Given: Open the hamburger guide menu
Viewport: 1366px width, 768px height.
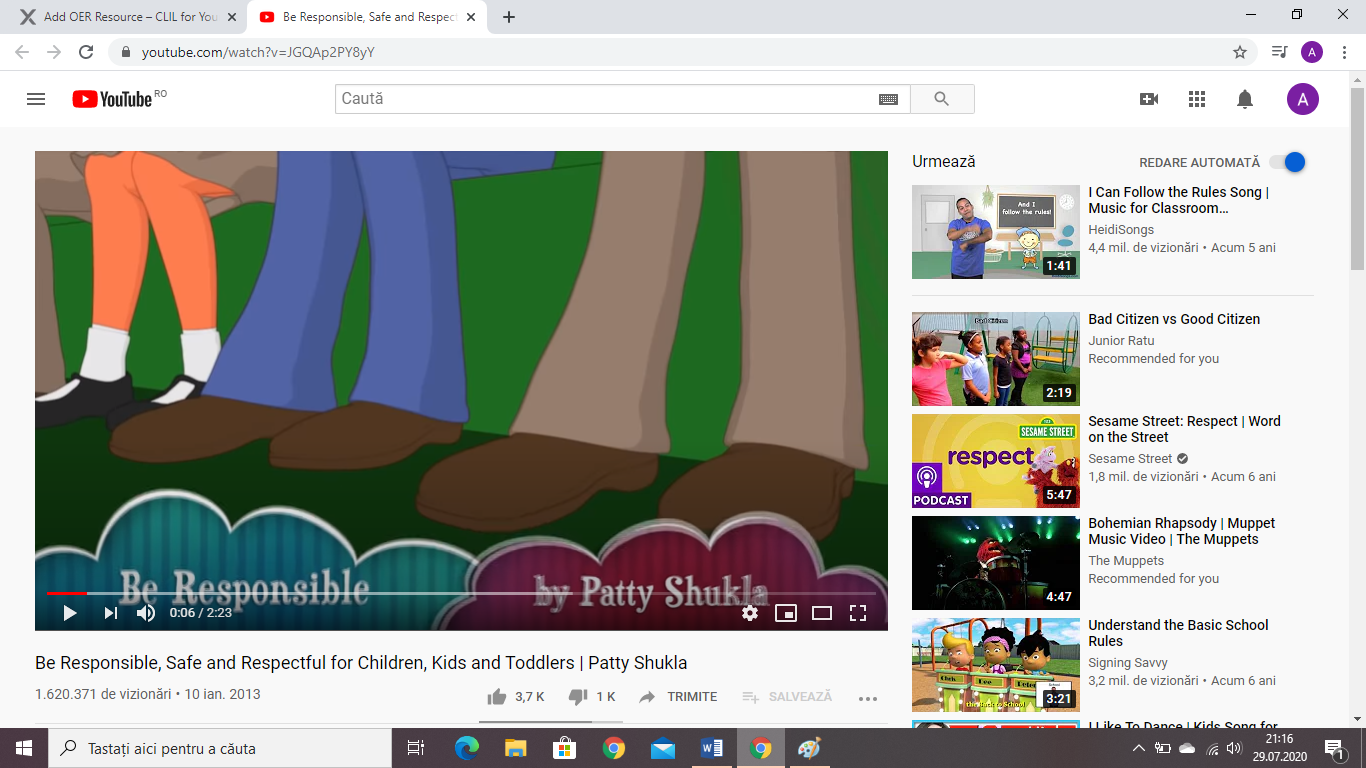Looking at the screenshot, I should (x=36, y=99).
